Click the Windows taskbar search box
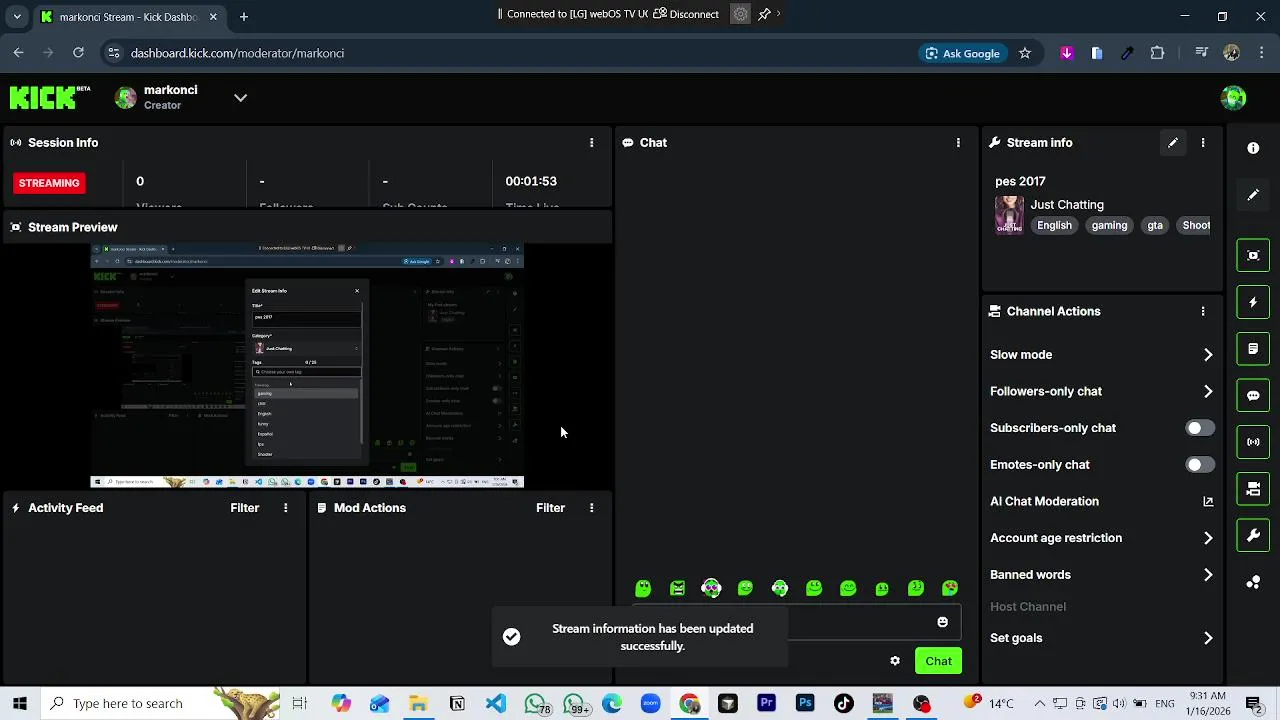1280x720 pixels. 160,703
